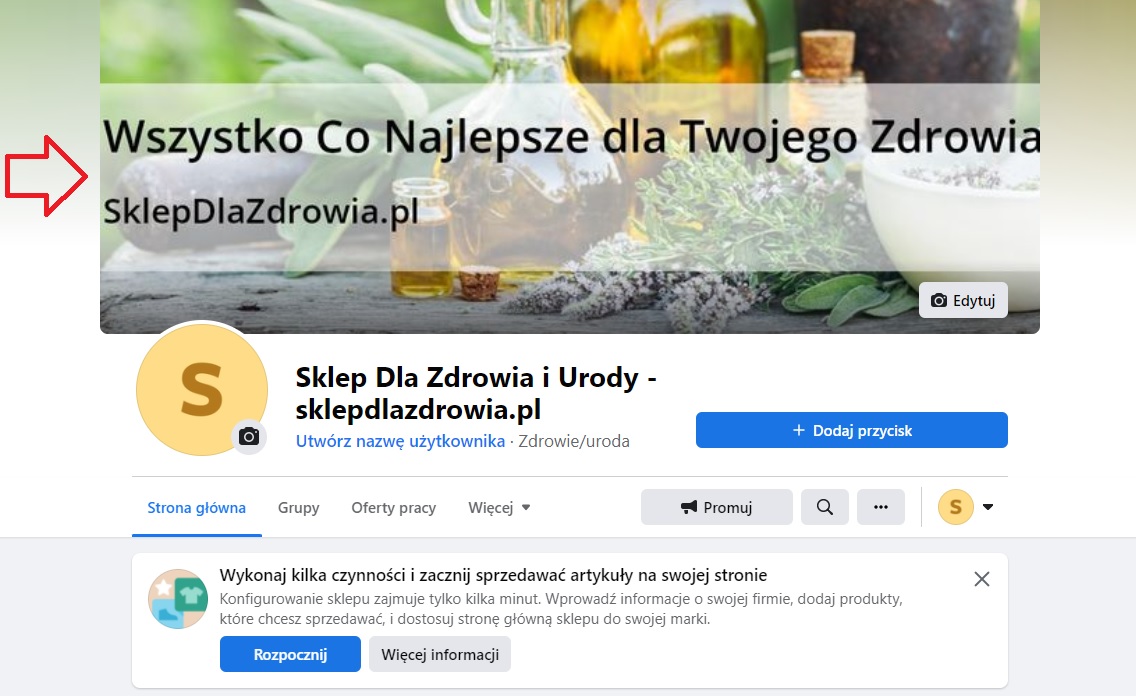Click the Edytuj cover photo button

[963, 300]
